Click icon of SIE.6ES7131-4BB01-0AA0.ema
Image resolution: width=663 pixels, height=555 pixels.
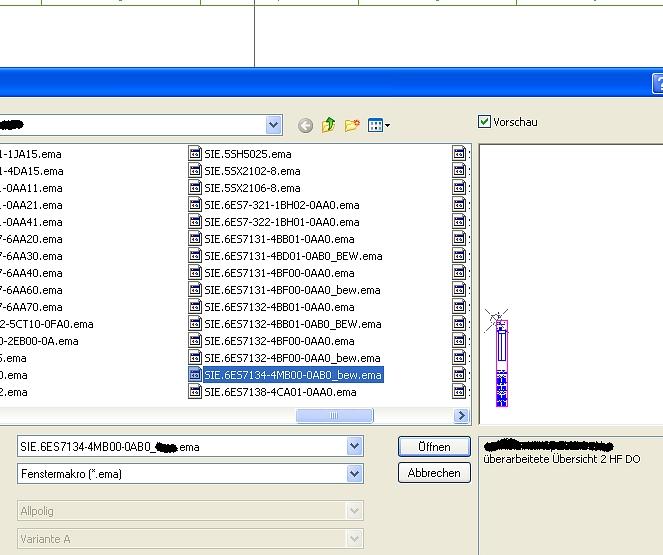[195, 238]
